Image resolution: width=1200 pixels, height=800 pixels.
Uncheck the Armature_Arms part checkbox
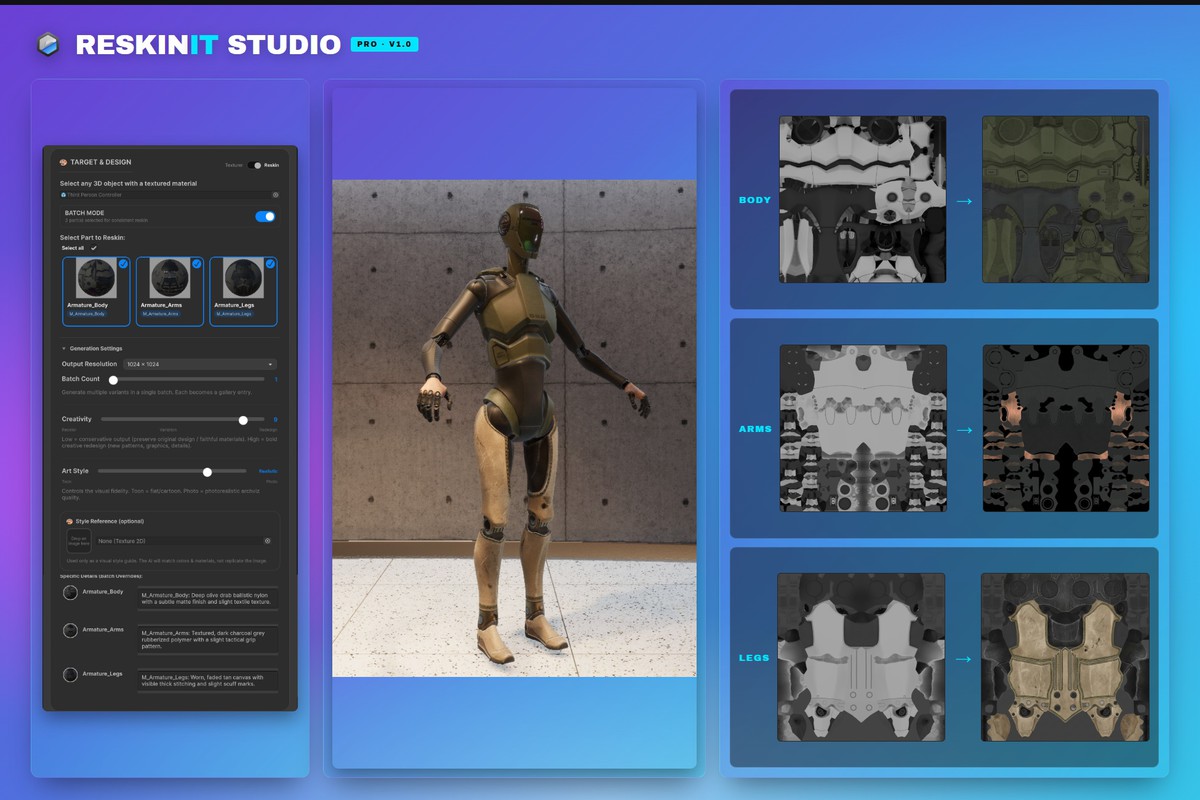click(196, 263)
